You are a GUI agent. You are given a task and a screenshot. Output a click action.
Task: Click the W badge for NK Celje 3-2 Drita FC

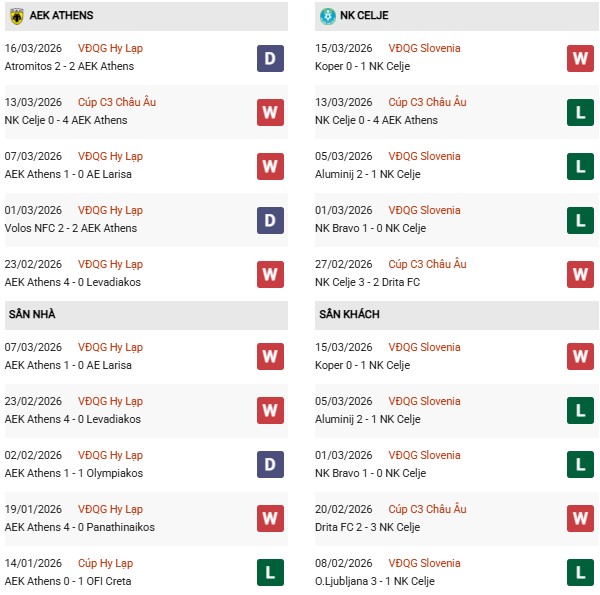coord(580,274)
